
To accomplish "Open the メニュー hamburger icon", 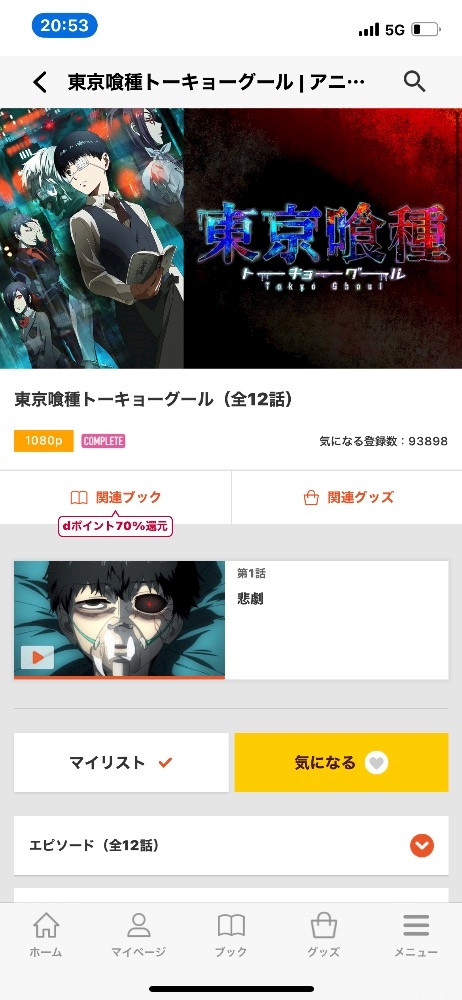I will 416,934.
